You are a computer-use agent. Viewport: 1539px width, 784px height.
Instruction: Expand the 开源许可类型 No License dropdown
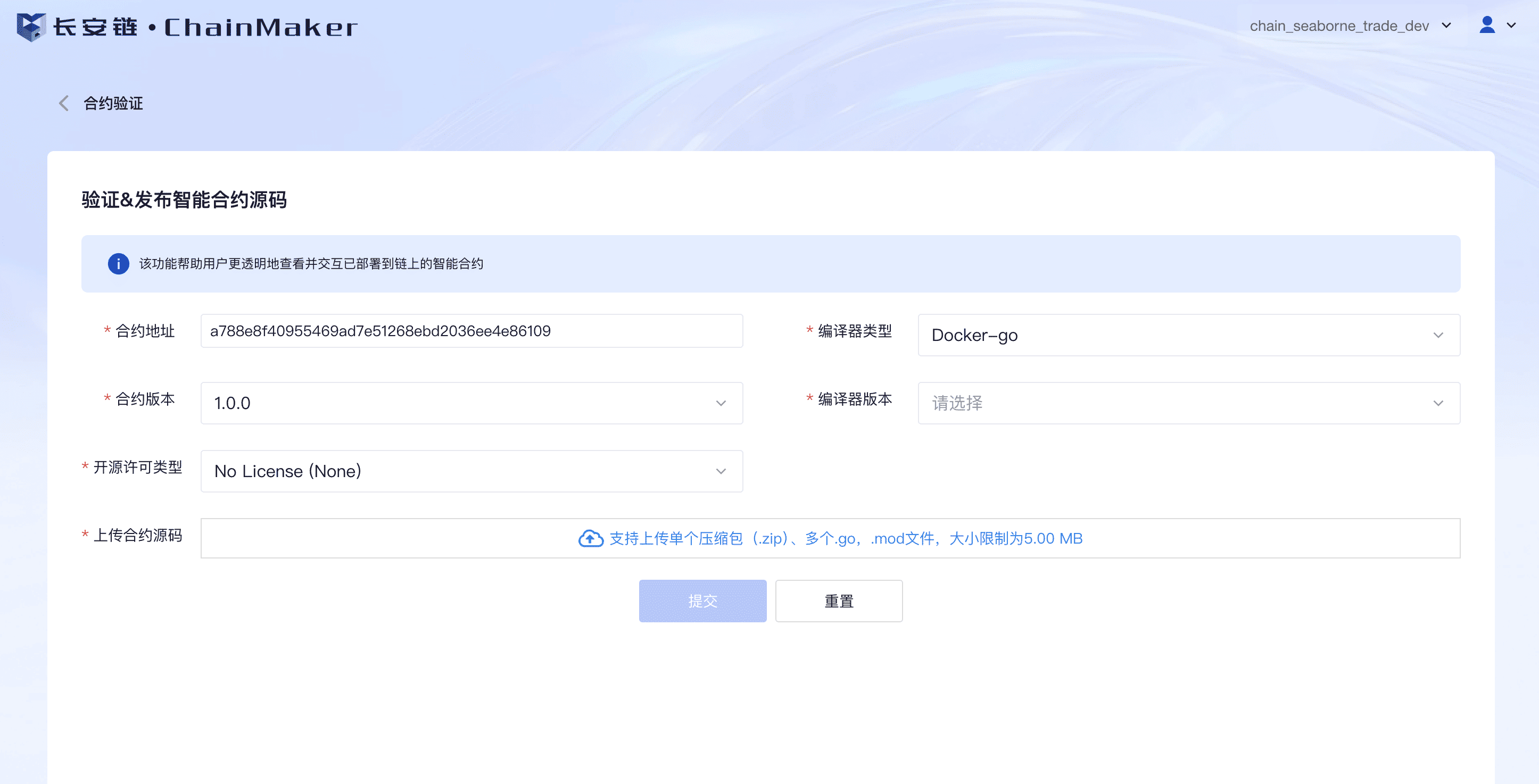471,471
